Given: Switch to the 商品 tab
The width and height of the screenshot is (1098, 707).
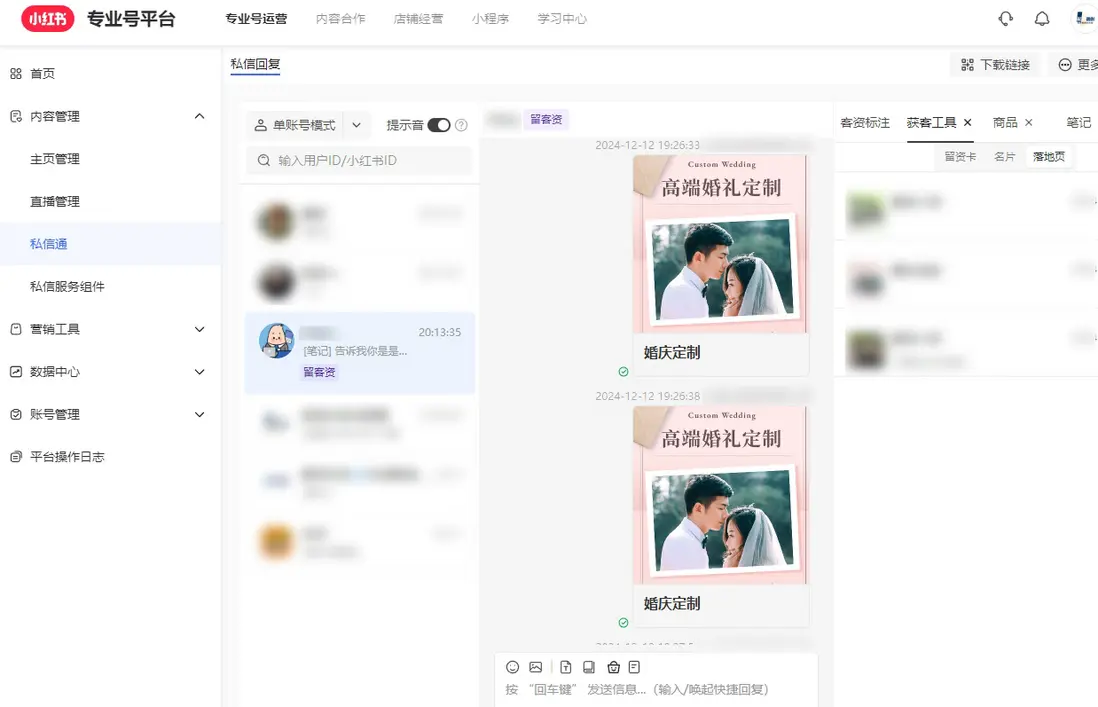Looking at the screenshot, I should pos(1005,122).
